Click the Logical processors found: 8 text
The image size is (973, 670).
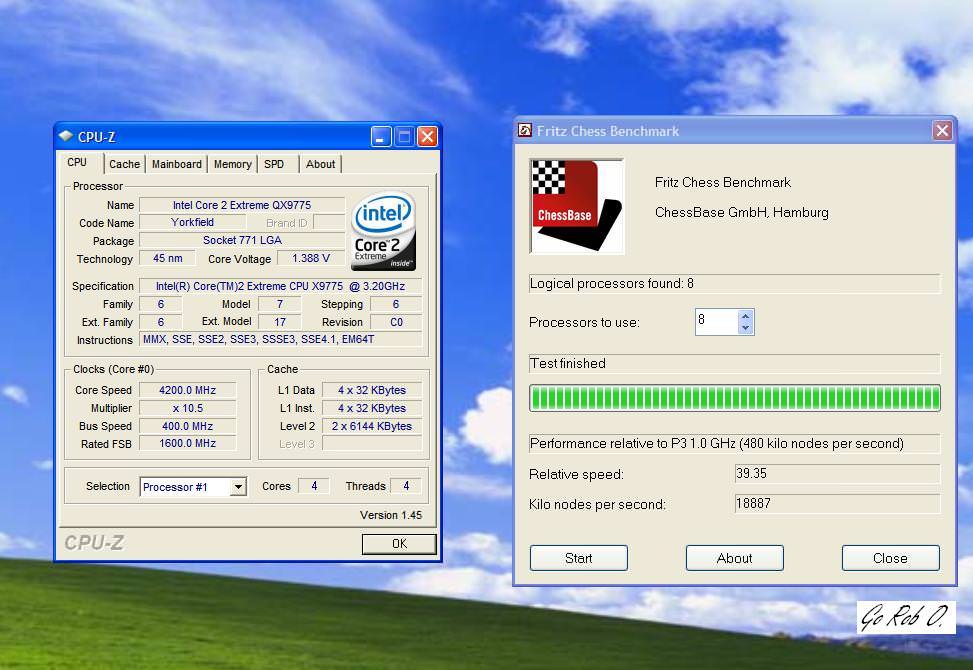[612, 284]
